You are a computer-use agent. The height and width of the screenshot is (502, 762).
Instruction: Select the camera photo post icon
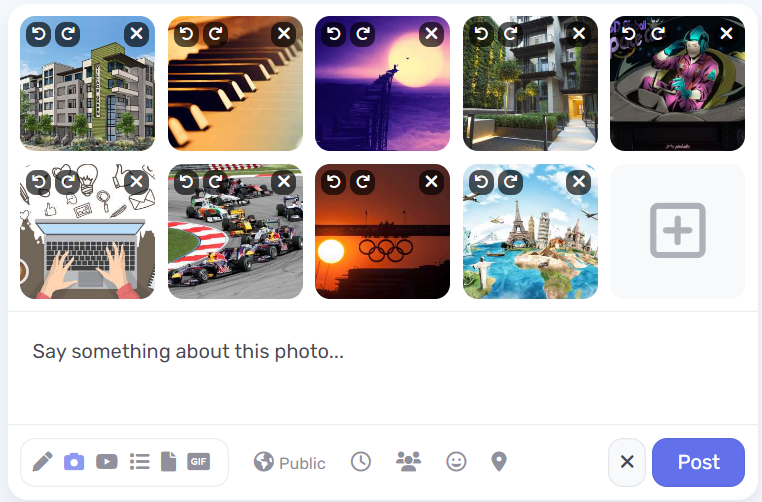pyautogui.click(x=74, y=462)
